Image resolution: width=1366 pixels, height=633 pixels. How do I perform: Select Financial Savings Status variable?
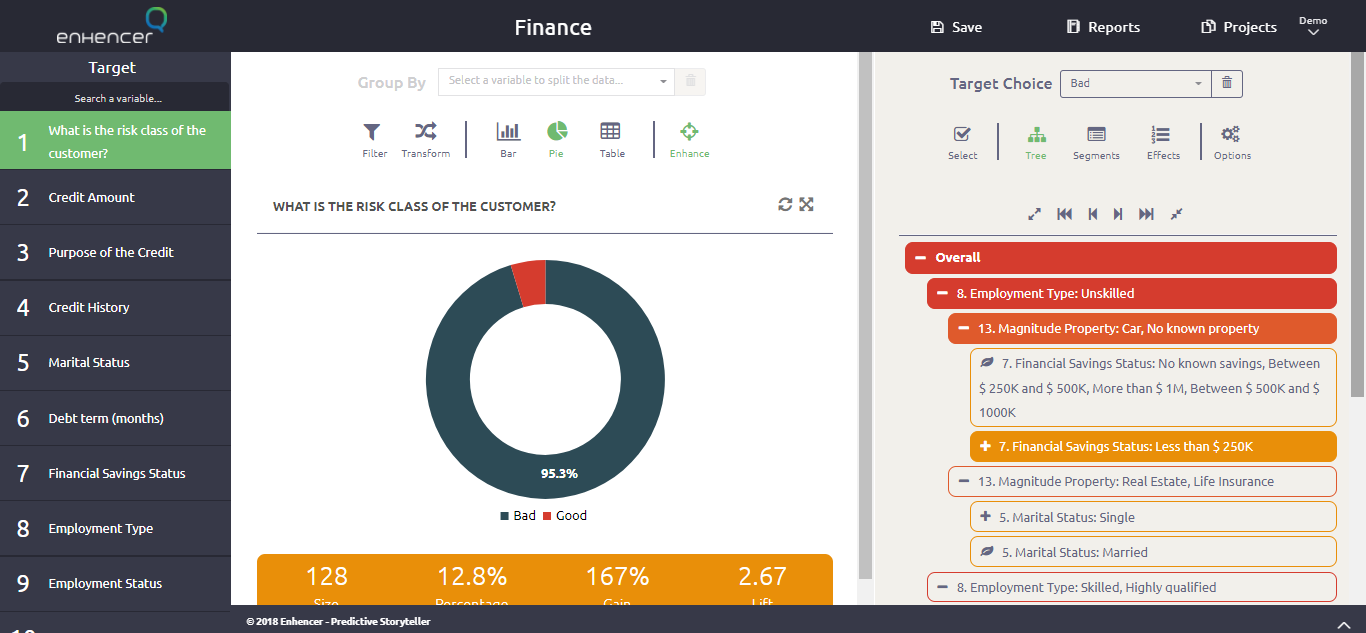click(x=115, y=473)
